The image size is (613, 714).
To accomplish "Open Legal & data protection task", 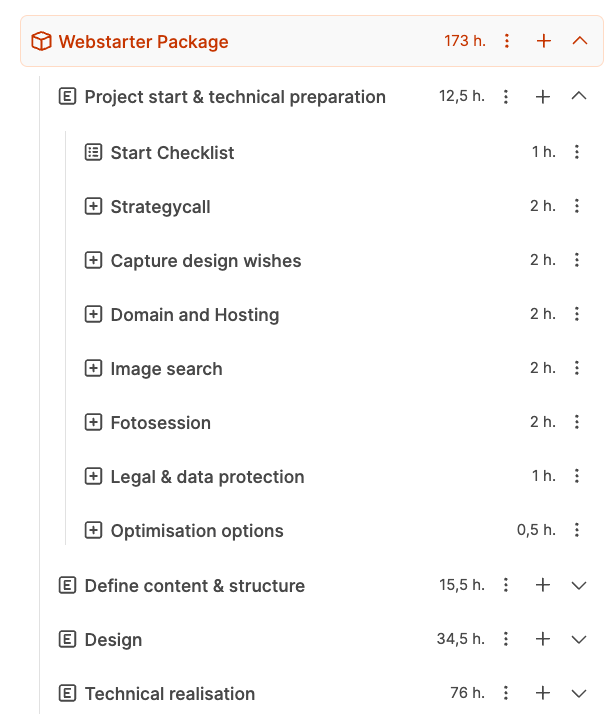I will point(207,477).
